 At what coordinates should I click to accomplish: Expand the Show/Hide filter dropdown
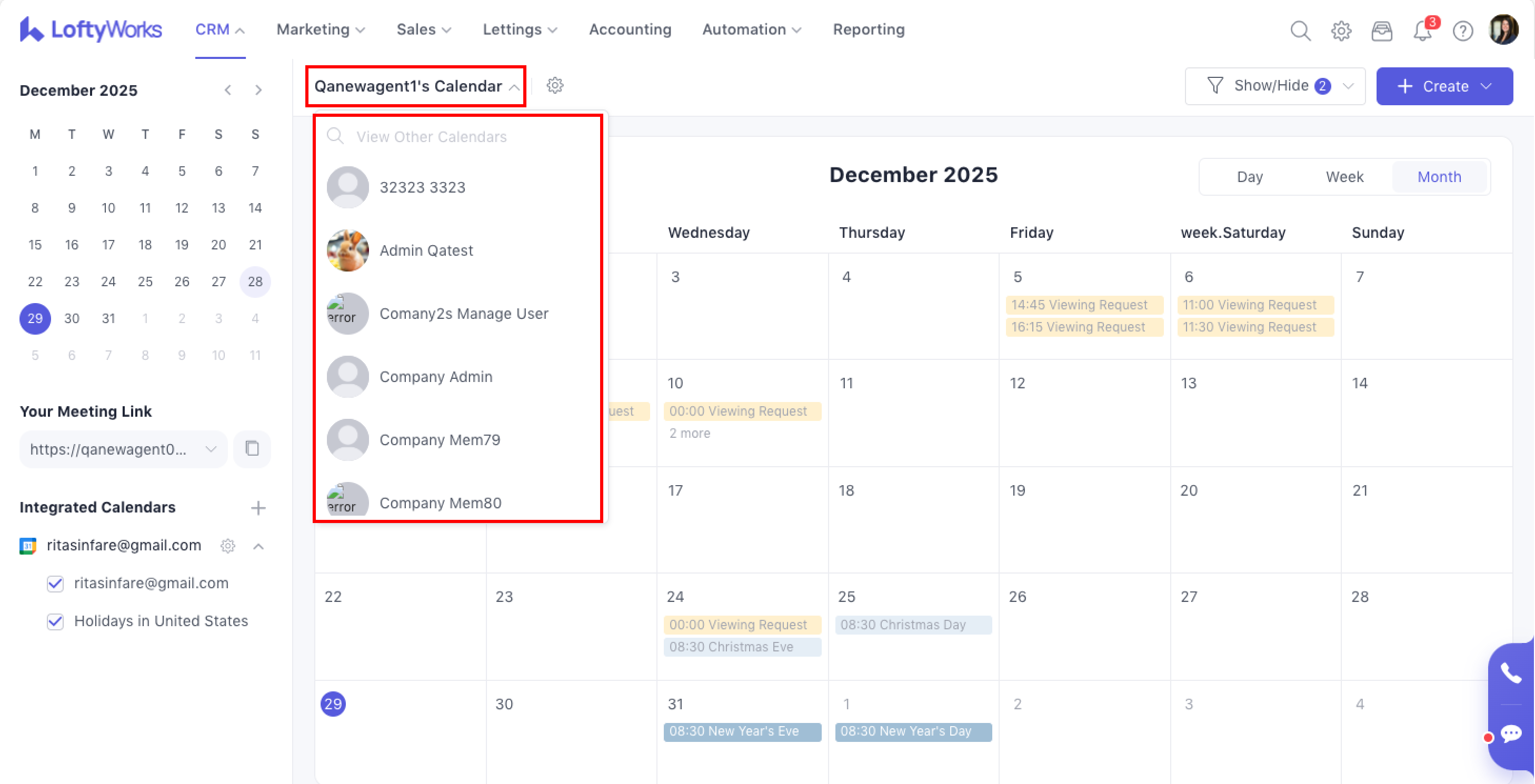click(1274, 86)
